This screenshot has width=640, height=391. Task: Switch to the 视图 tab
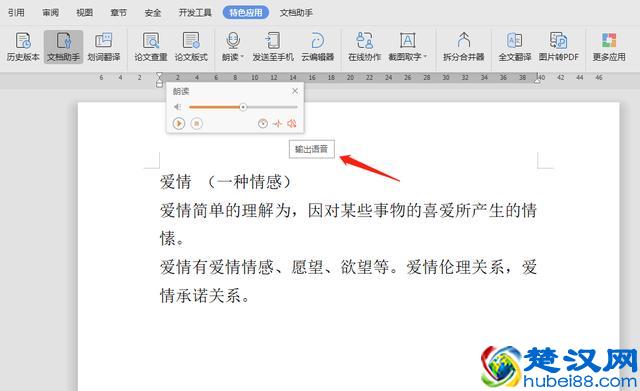84,13
